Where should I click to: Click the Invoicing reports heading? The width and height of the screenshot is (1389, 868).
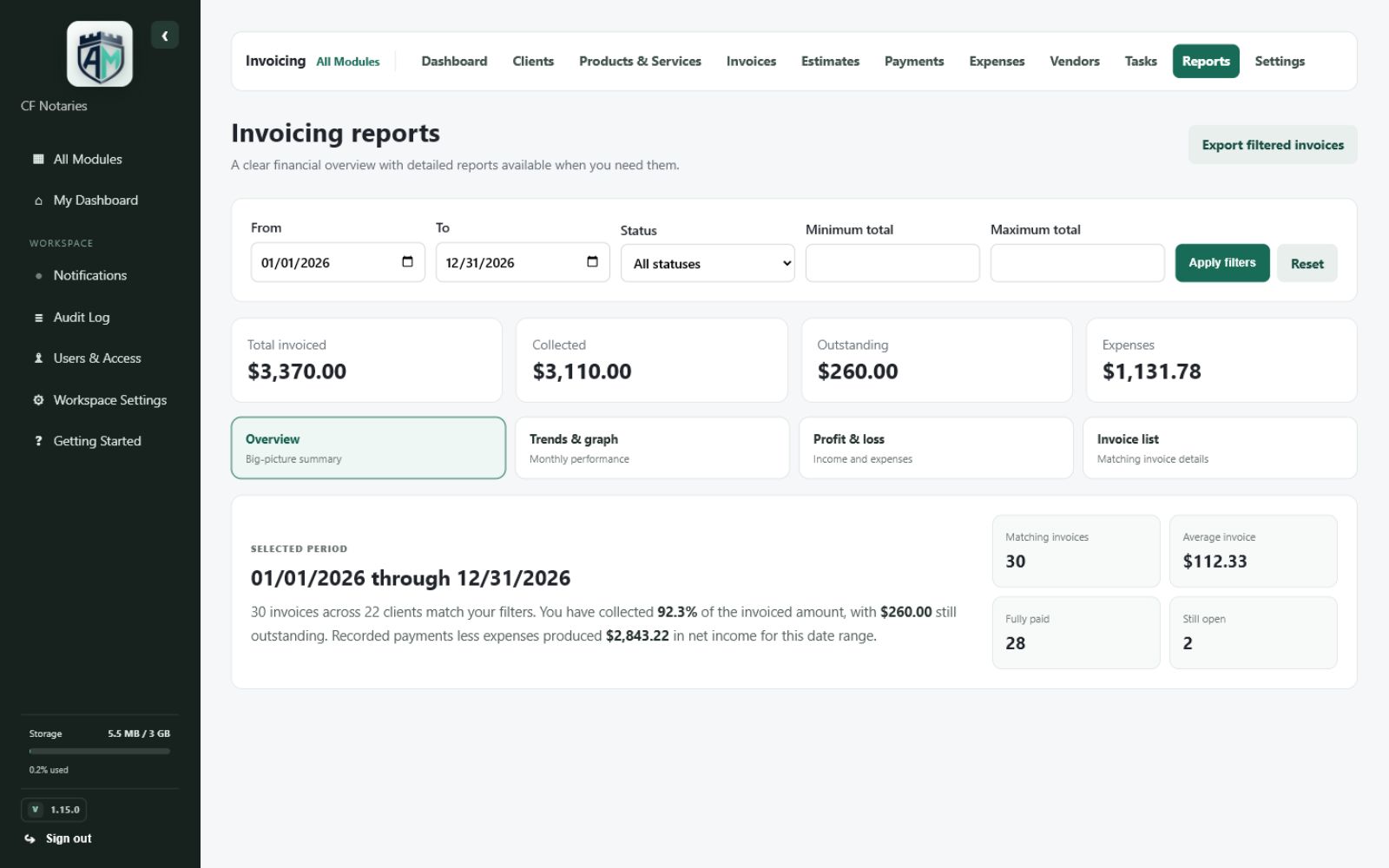pos(335,133)
